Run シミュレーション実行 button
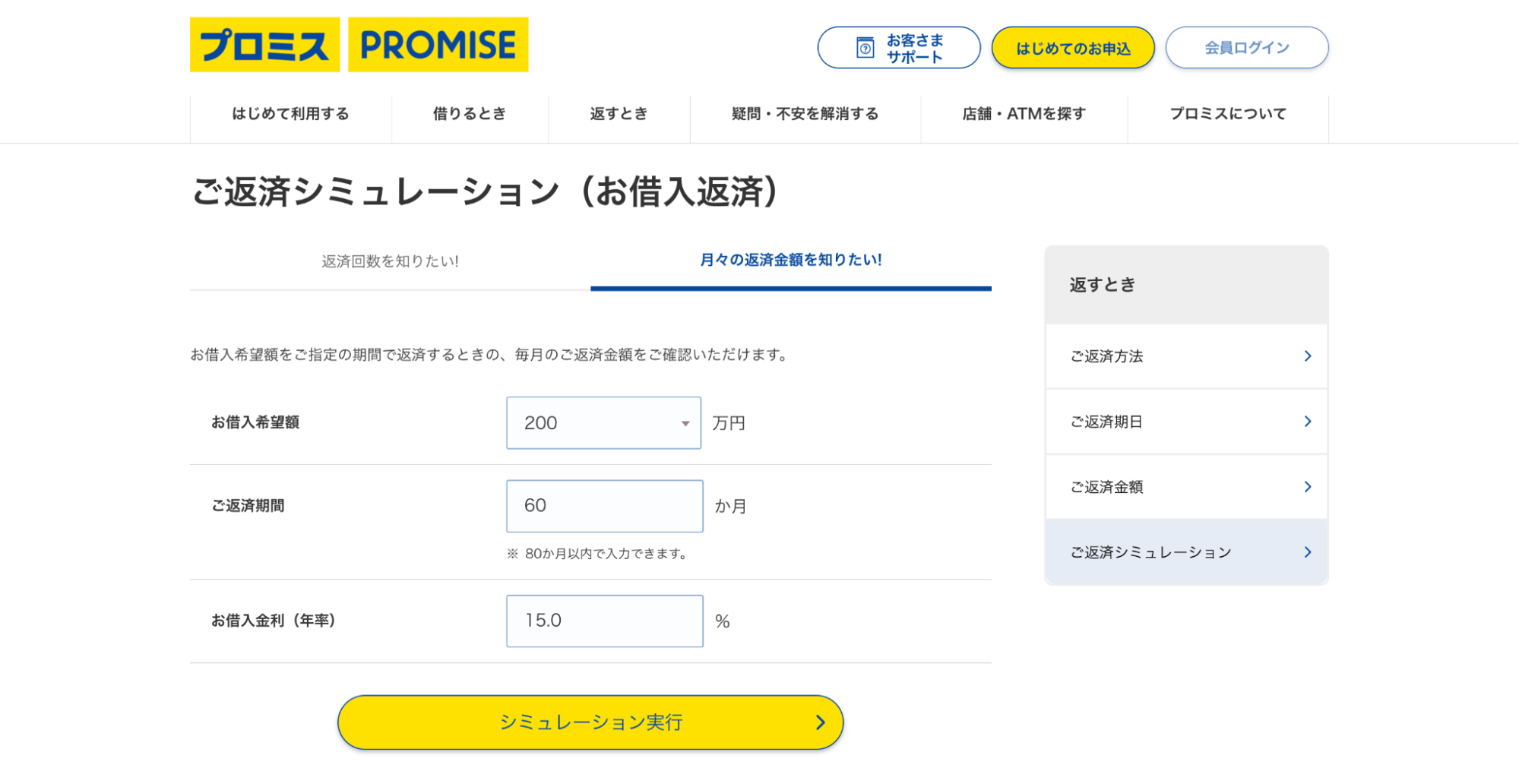Image resolution: width=1519 pixels, height=784 pixels. (590, 722)
